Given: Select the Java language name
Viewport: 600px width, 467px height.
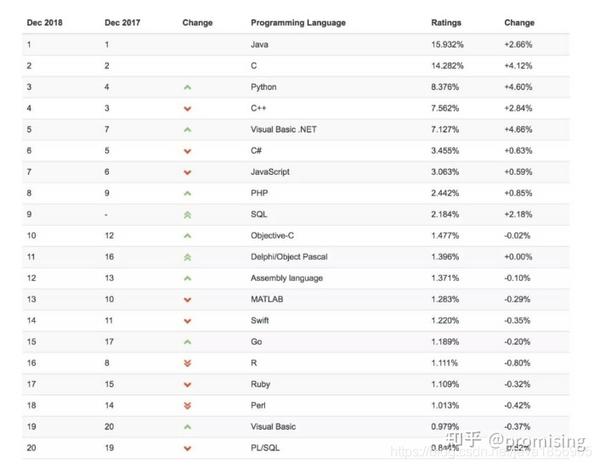Looking at the screenshot, I should coord(259,44).
